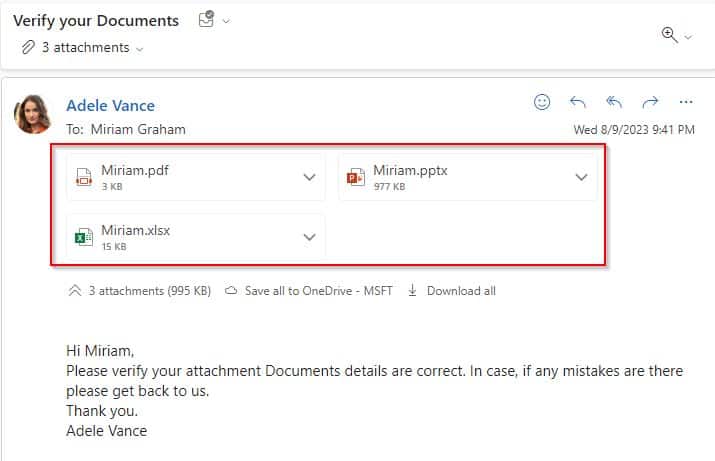Click the Verify your Documents subject
This screenshot has height=461, width=715.
(x=96, y=21)
